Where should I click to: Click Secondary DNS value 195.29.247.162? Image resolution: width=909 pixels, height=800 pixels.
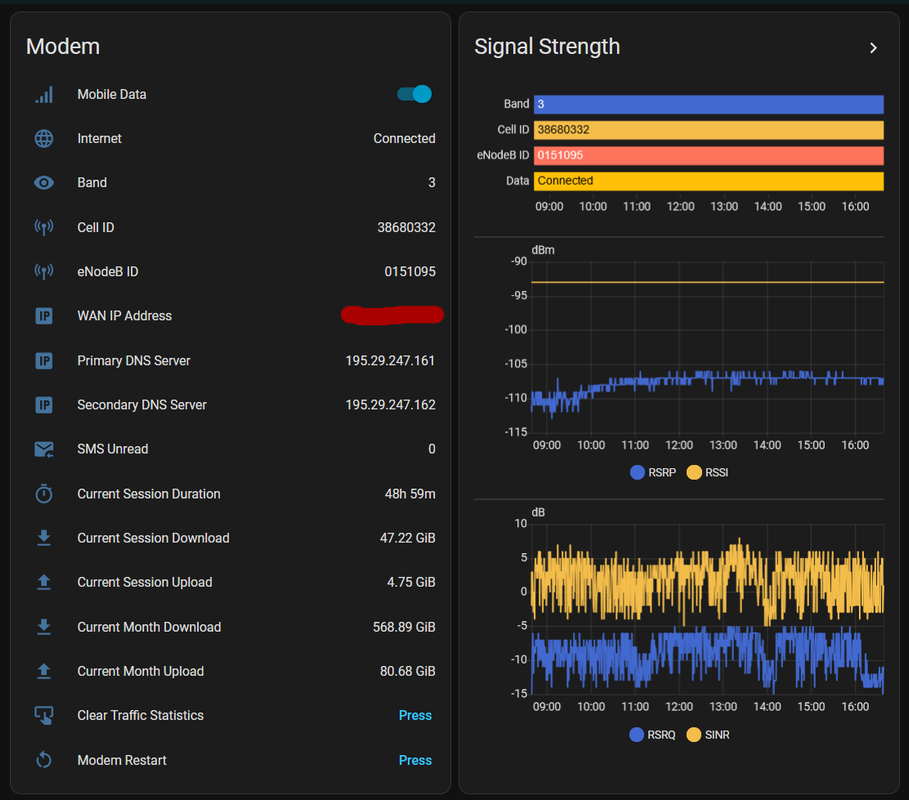point(390,405)
